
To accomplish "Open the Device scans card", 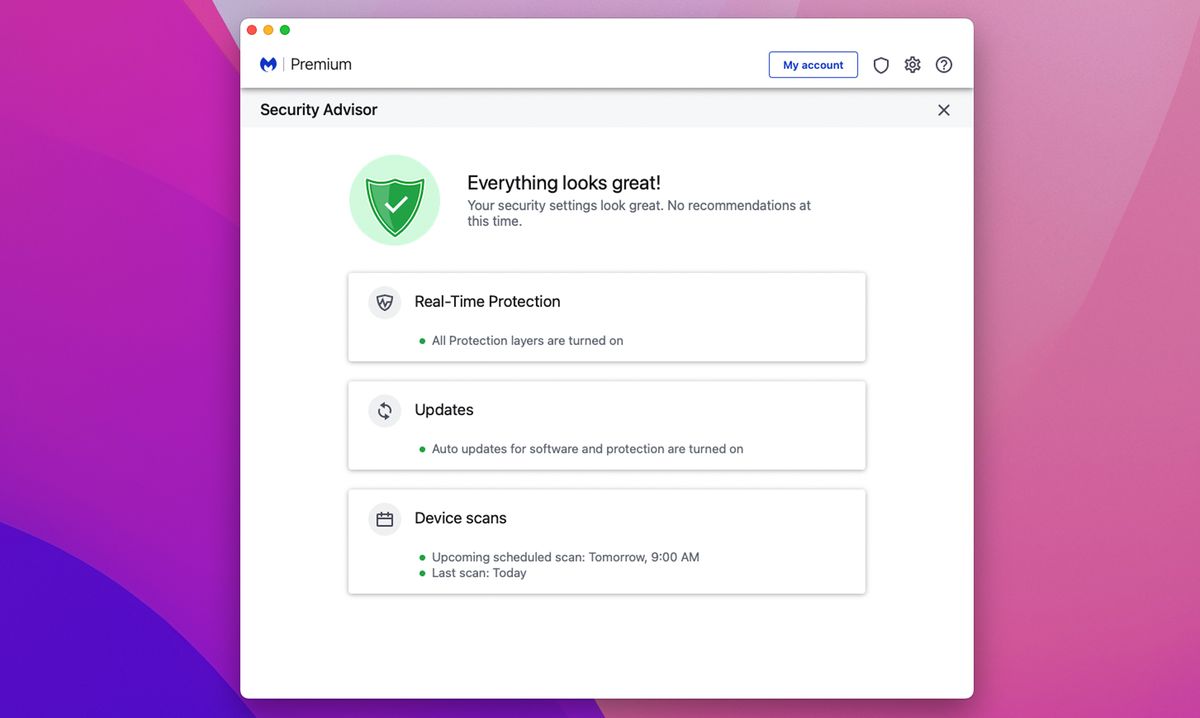I will point(606,541).
